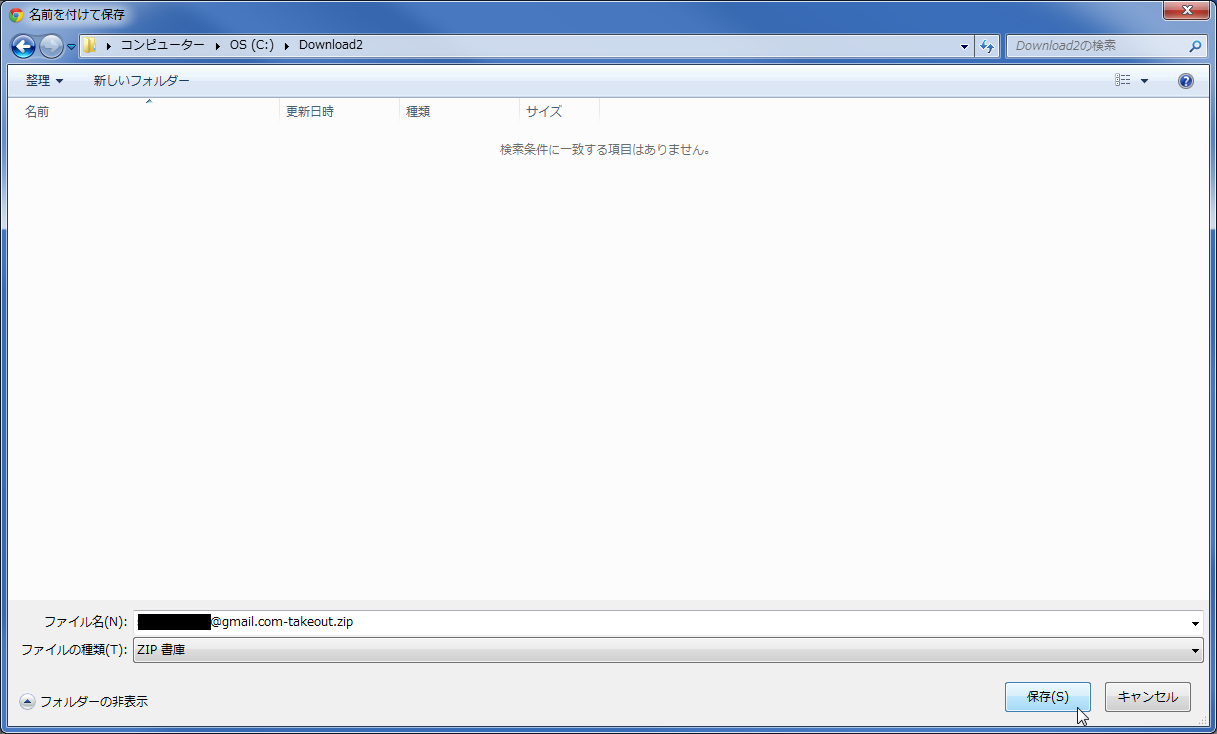The height and width of the screenshot is (734, 1217).
Task: Click the Forward navigation arrow
Action: coord(51,46)
